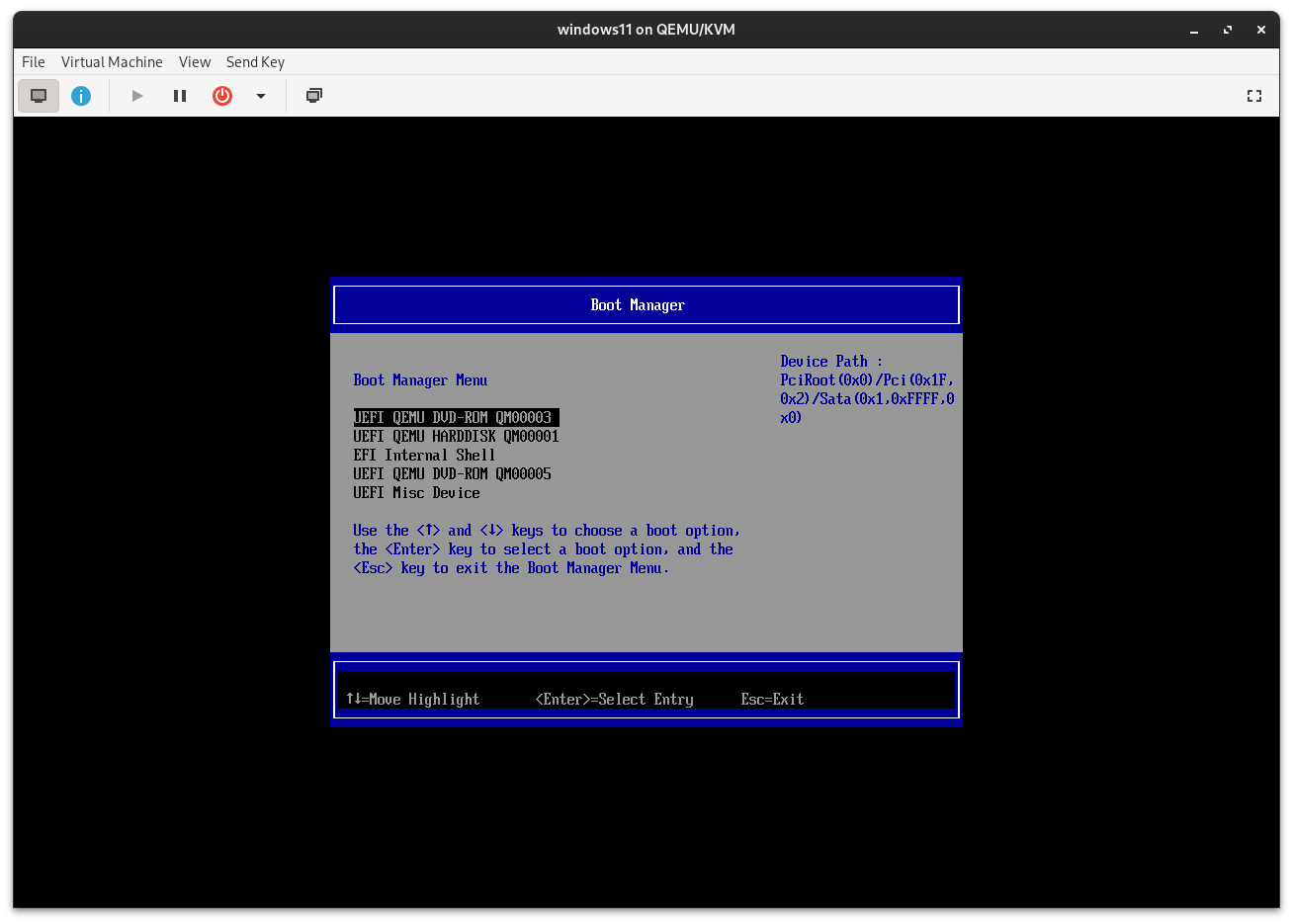Select UEFI QEMU DVD-ROM QM00003 boot entry

456,418
